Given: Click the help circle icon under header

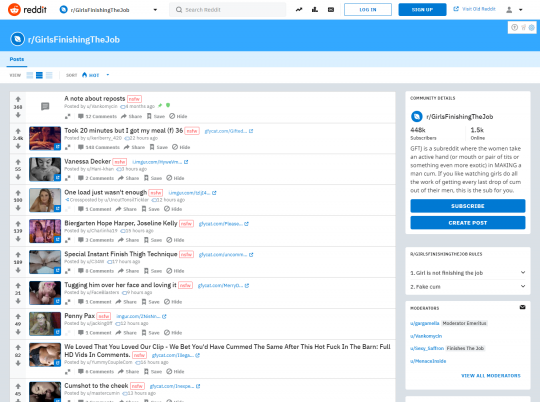Looking at the screenshot, I should [x=515, y=28].
